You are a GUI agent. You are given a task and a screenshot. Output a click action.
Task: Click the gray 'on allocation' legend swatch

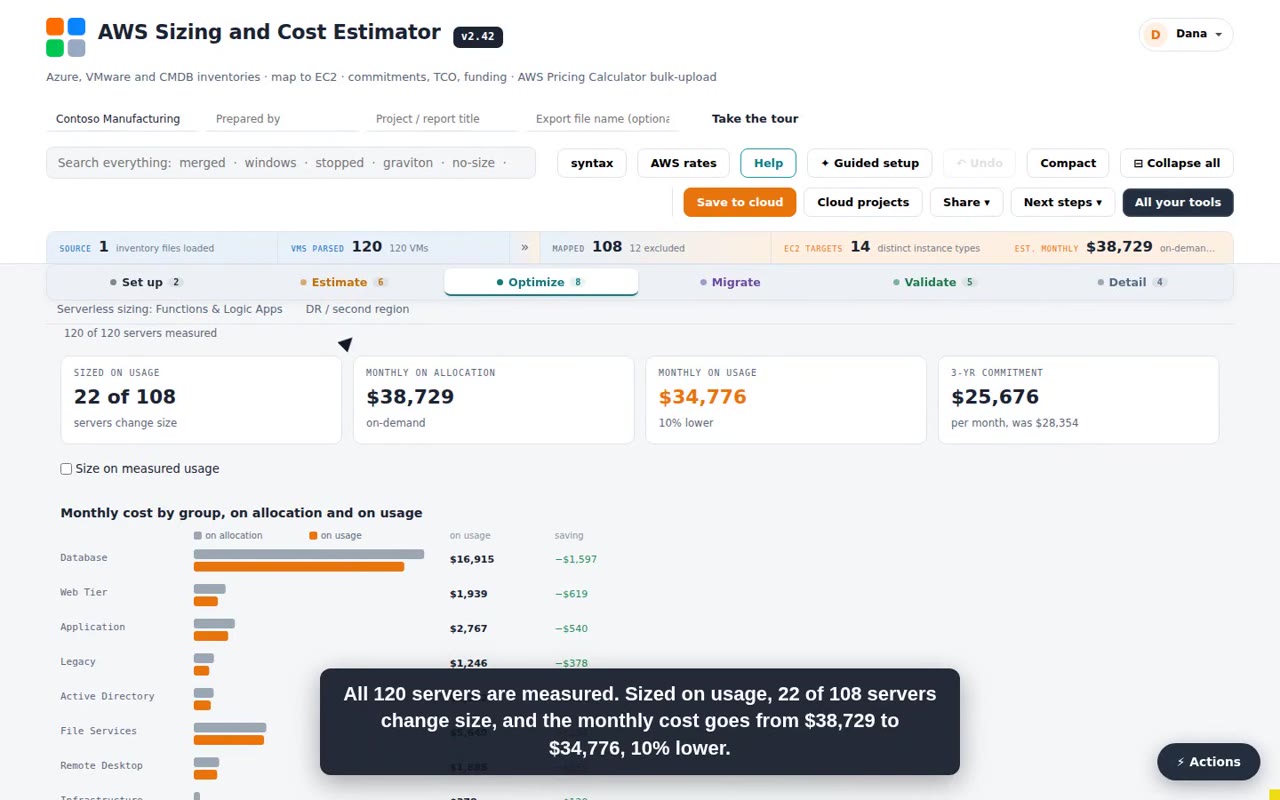pos(198,536)
